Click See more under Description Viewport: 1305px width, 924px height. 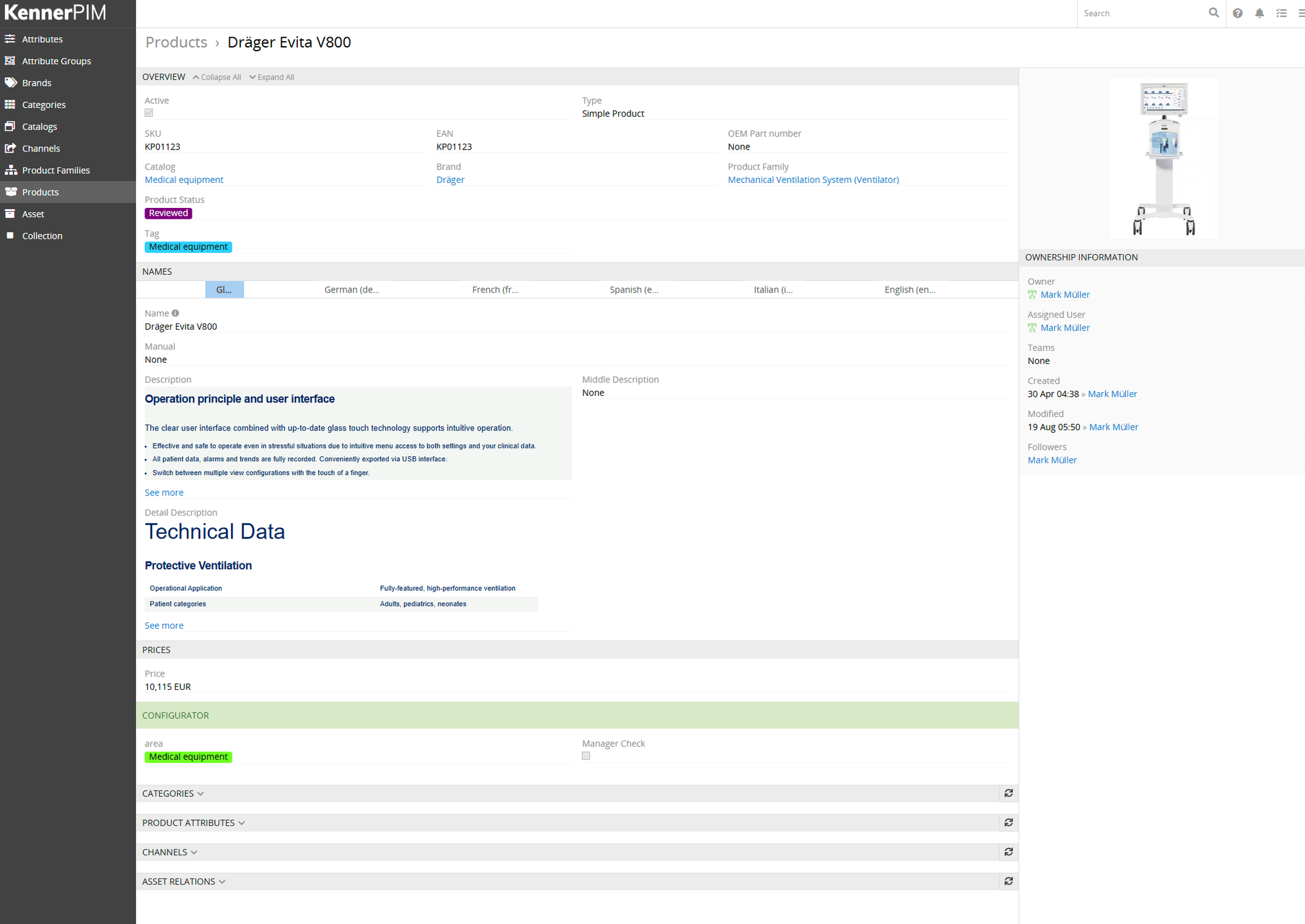[x=164, y=492]
